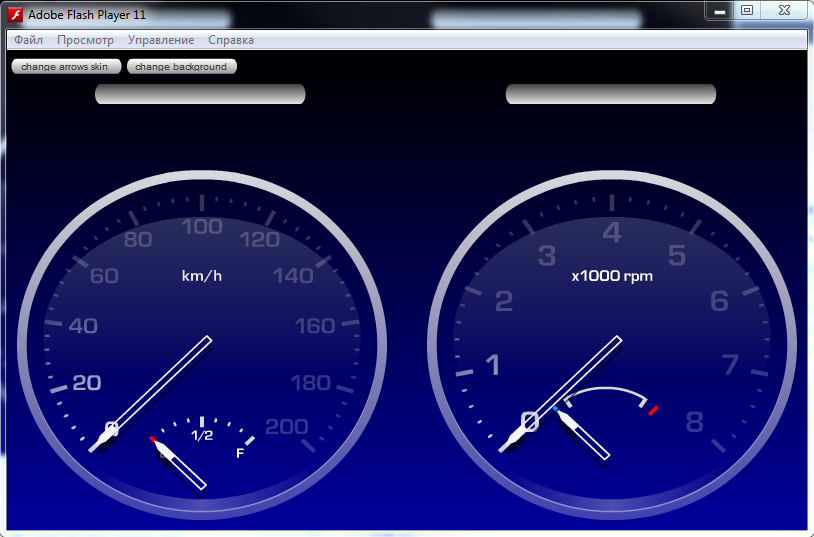
Task: Select the temperature gauge needle in tachometer
Action: (584, 435)
